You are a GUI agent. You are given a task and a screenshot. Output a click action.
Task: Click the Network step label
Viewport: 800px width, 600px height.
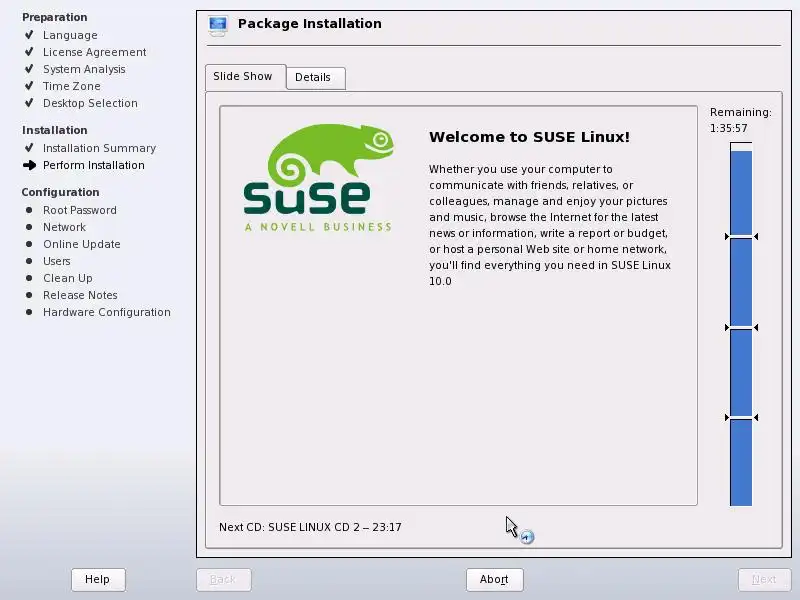coord(64,227)
